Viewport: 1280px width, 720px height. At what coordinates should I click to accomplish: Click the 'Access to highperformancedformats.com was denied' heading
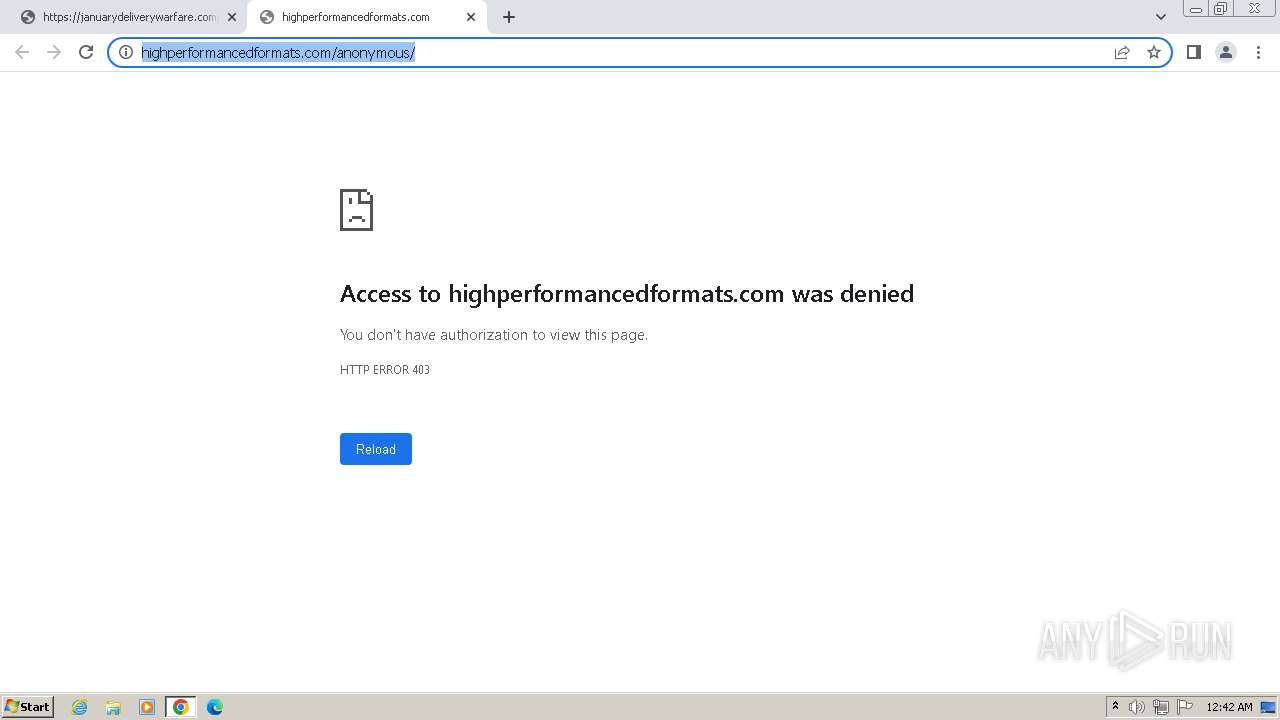click(x=627, y=293)
